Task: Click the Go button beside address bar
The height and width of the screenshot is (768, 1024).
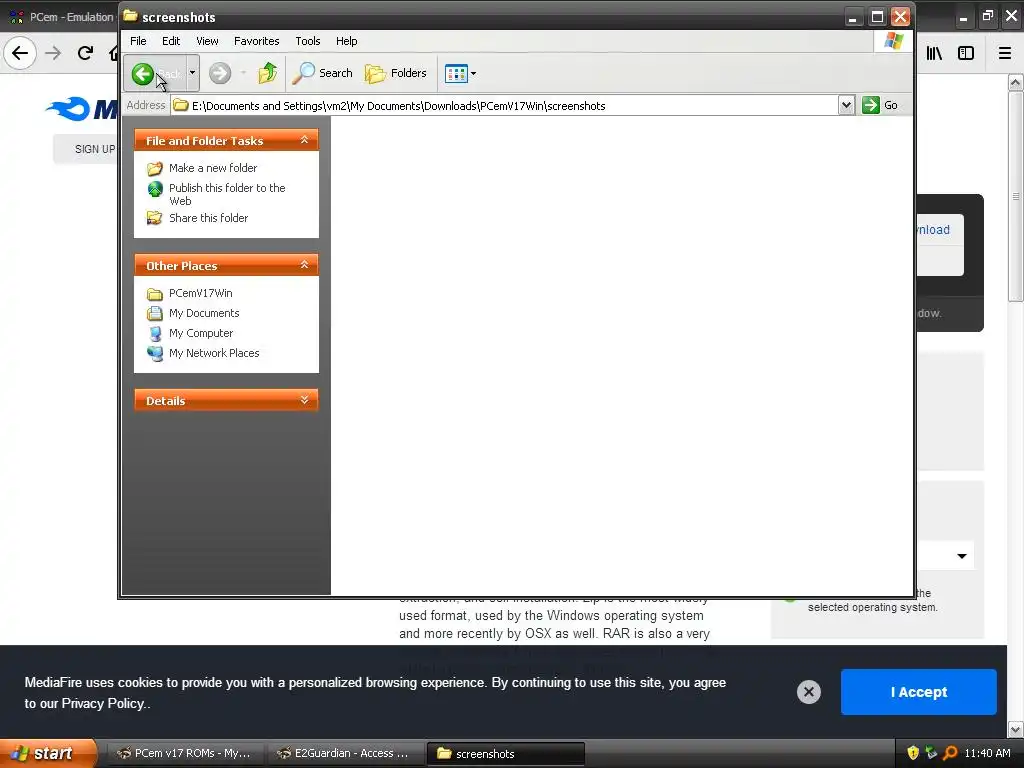Action: pos(880,105)
